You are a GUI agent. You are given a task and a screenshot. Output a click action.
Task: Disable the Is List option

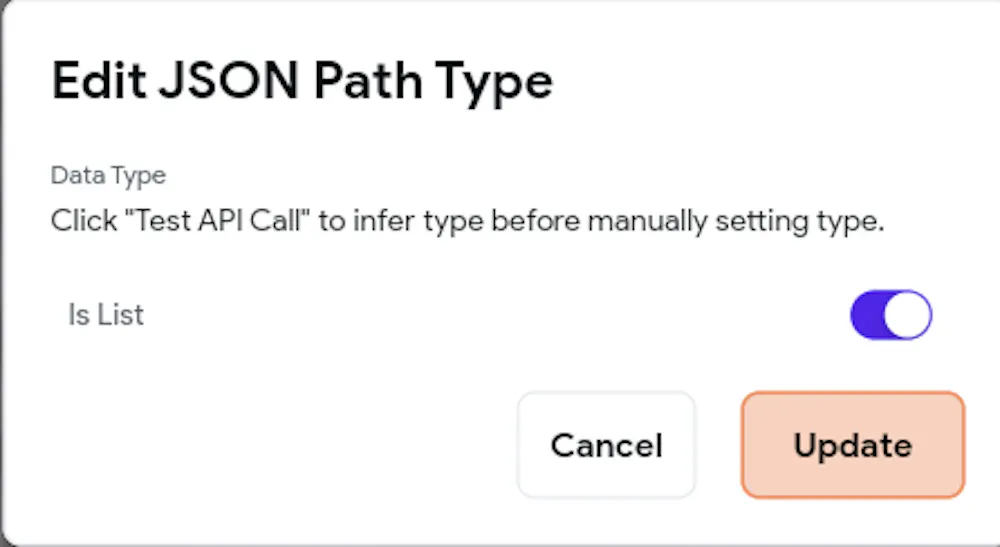pos(890,316)
